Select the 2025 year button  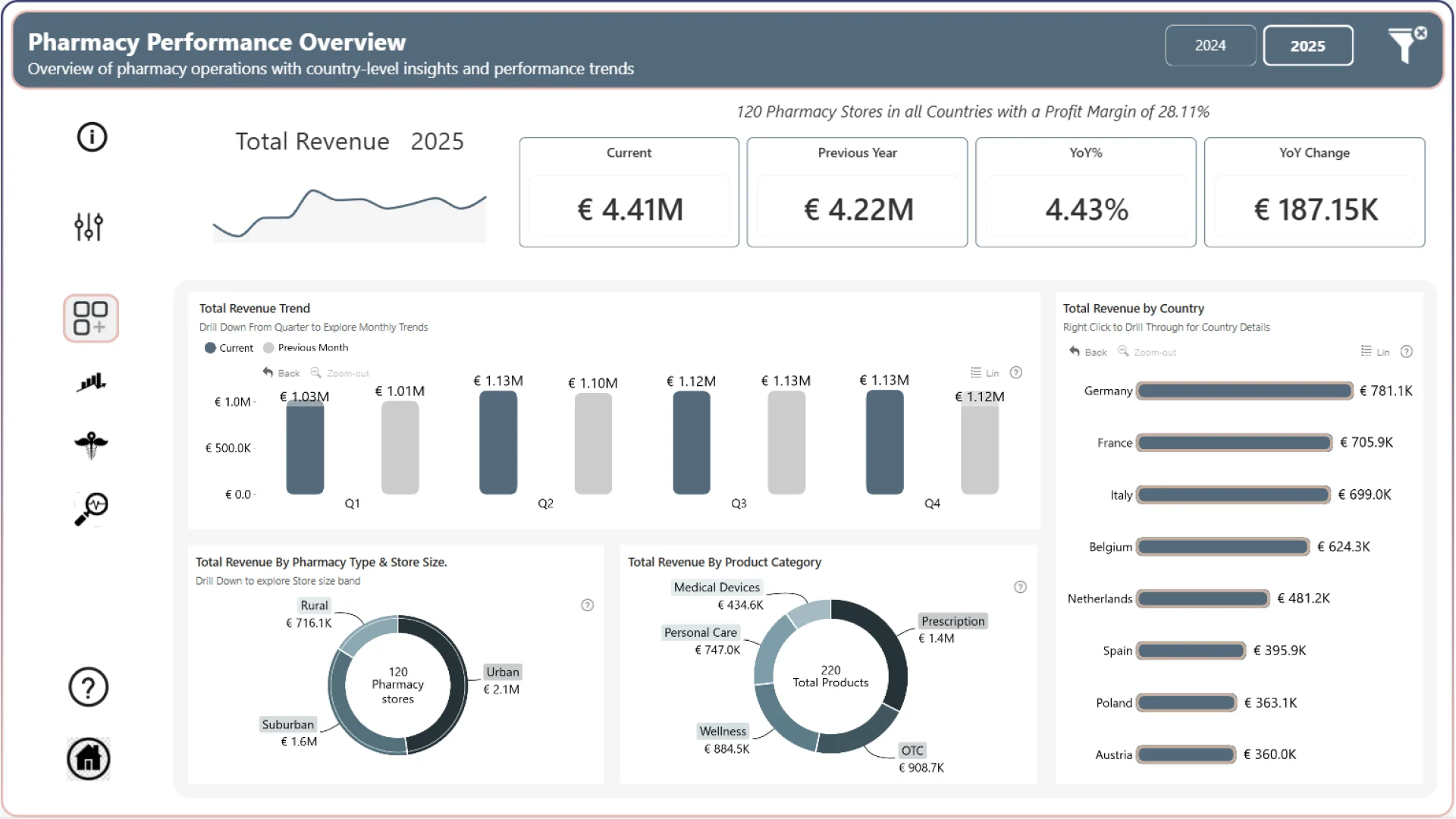(1307, 45)
